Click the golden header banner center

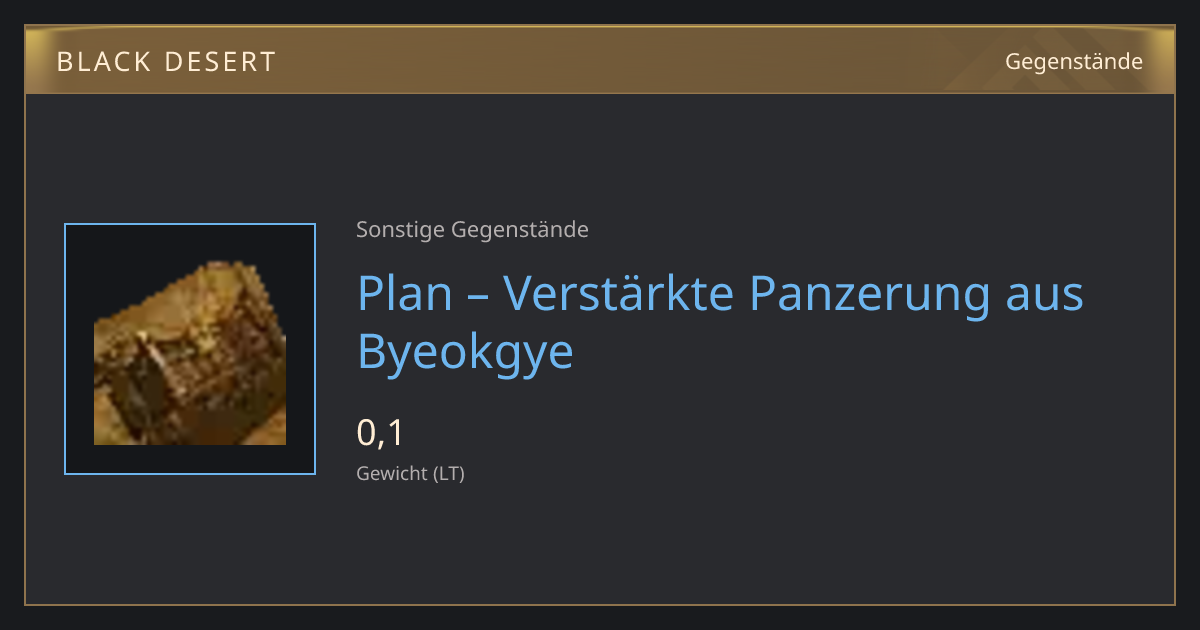[x=600, y=61]
